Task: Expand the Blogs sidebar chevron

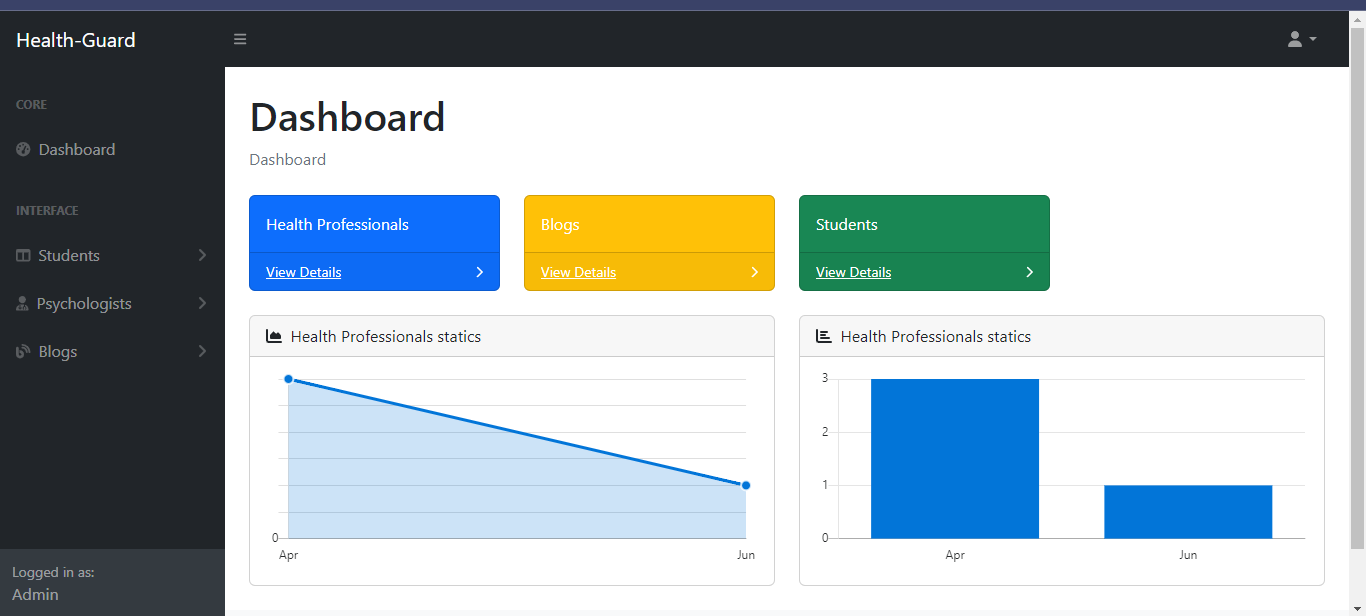Action: pos(202,352)
